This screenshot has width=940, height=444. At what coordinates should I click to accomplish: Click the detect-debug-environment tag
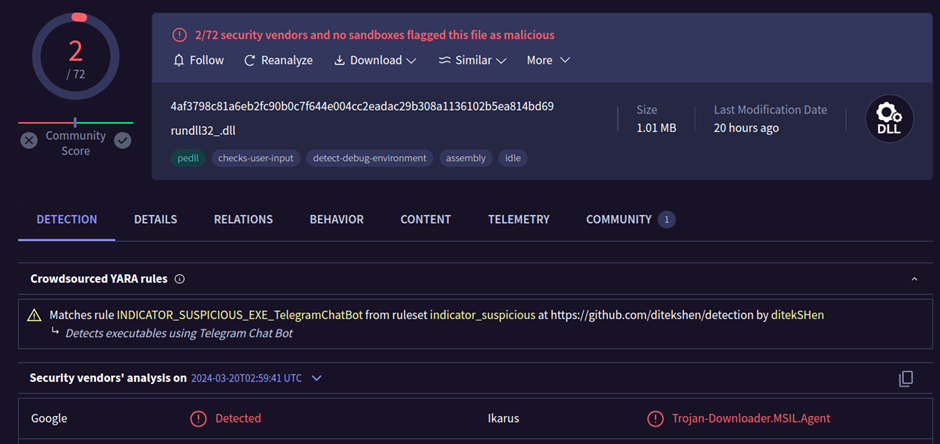pyautogui.click(x=369, y=158)
